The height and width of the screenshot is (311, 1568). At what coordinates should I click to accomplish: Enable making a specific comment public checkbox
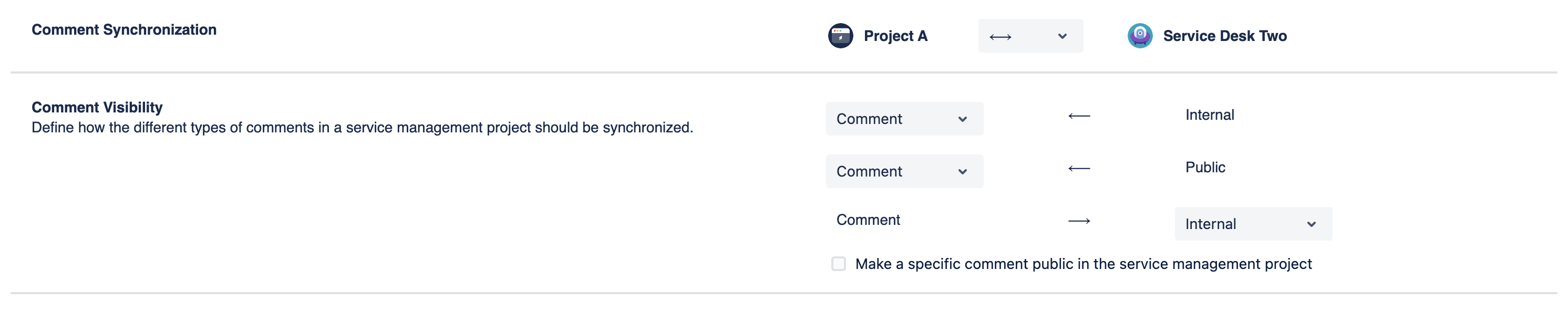tap(838, 264)
